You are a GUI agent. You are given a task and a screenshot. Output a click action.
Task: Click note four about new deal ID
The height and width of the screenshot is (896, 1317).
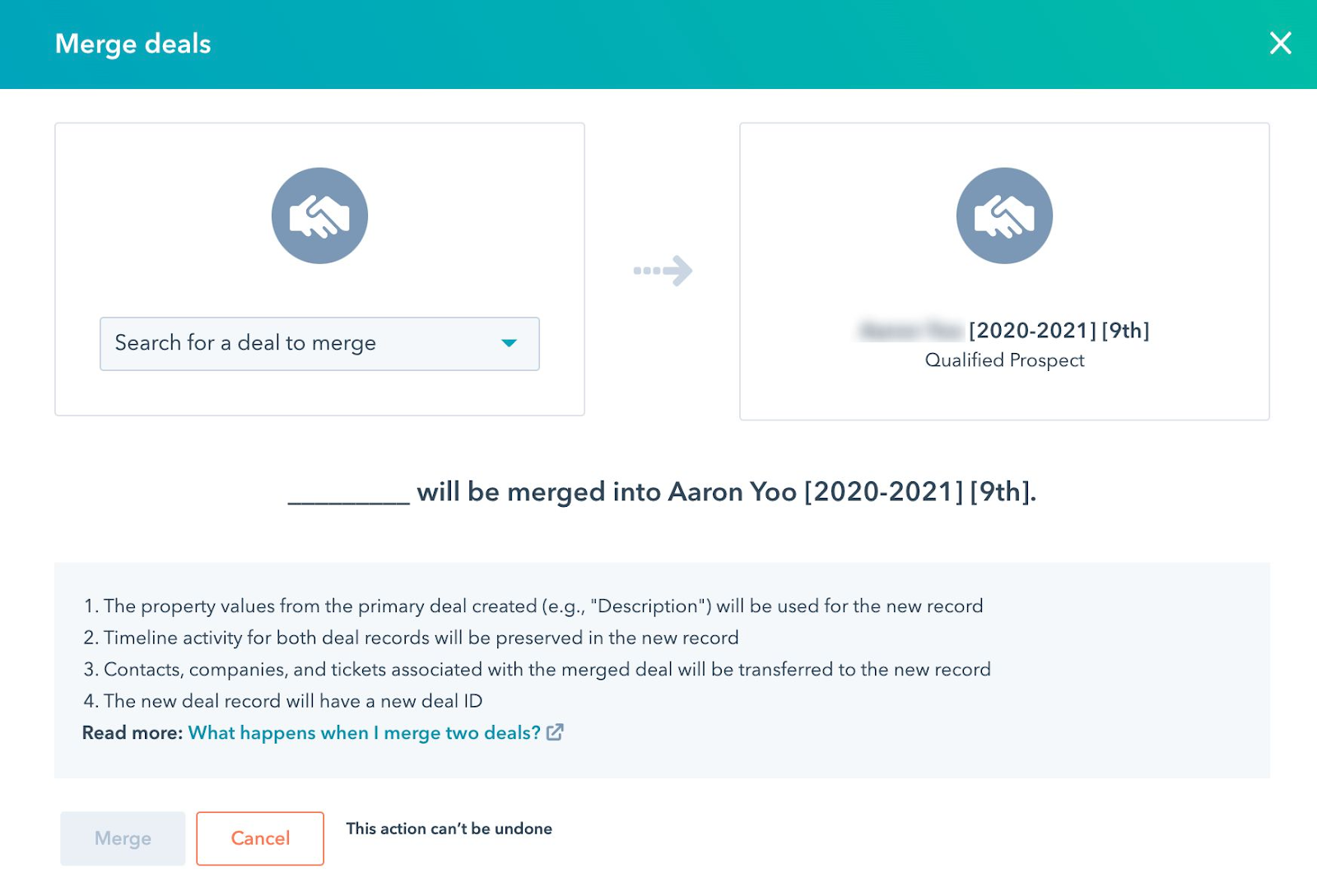pyautogui.click(x=282, y=701)
